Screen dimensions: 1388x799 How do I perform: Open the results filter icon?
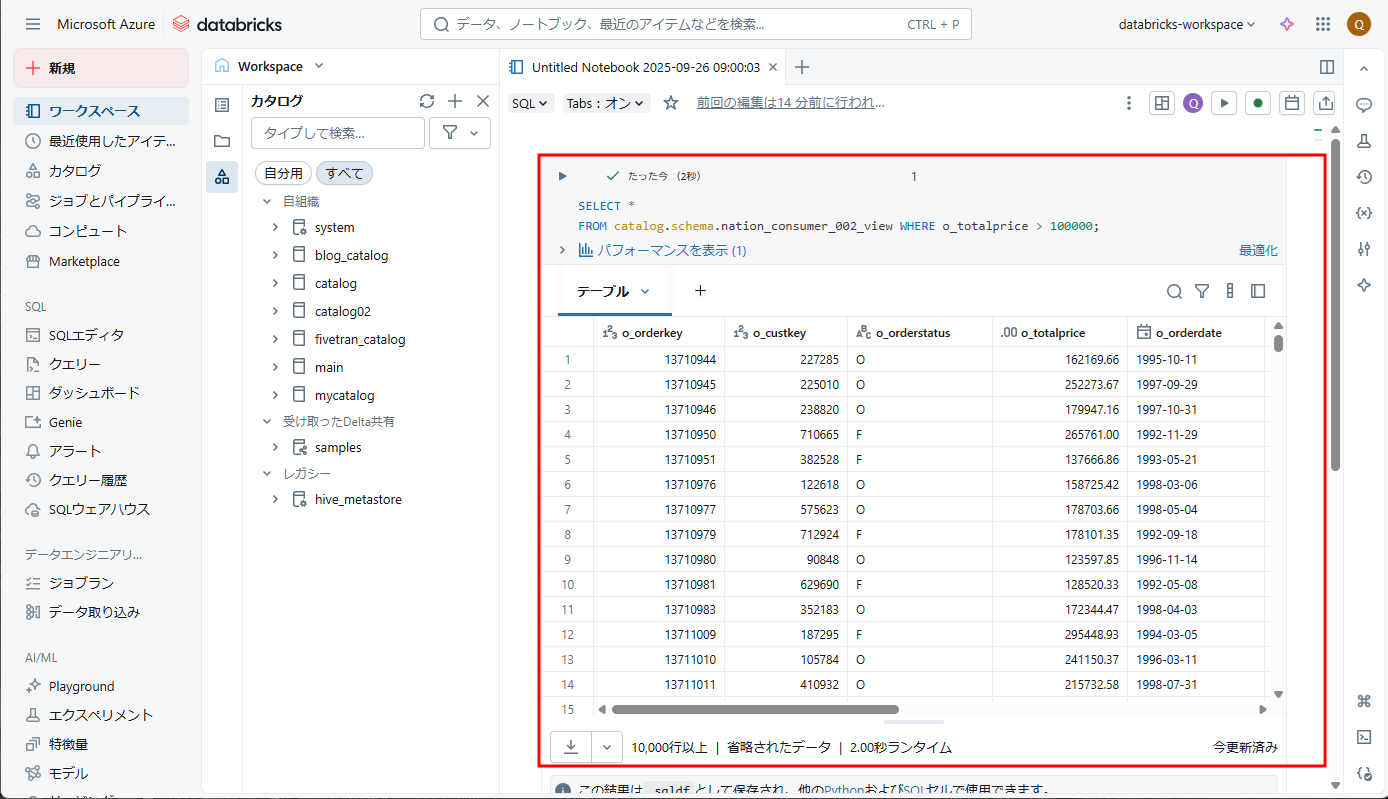(x=1202, y=291)
